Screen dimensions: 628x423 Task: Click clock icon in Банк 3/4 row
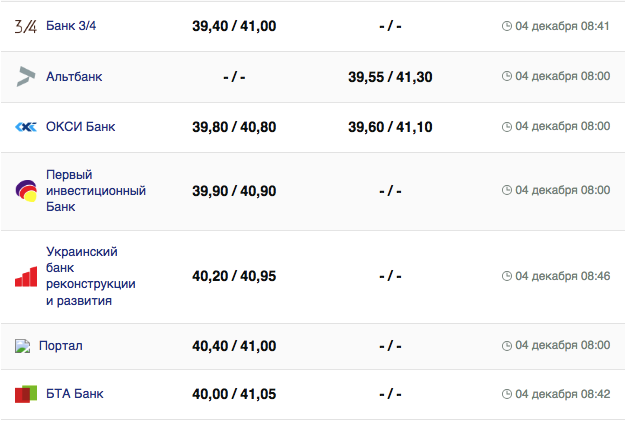pos(506,26)
